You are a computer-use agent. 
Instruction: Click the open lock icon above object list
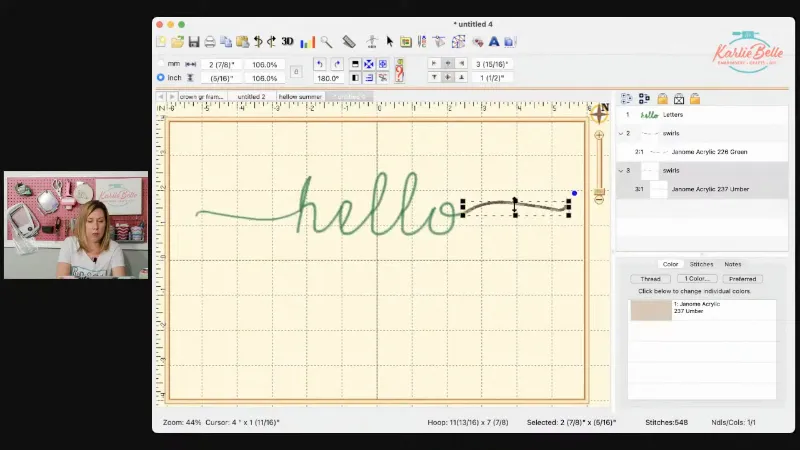(695, 98)
